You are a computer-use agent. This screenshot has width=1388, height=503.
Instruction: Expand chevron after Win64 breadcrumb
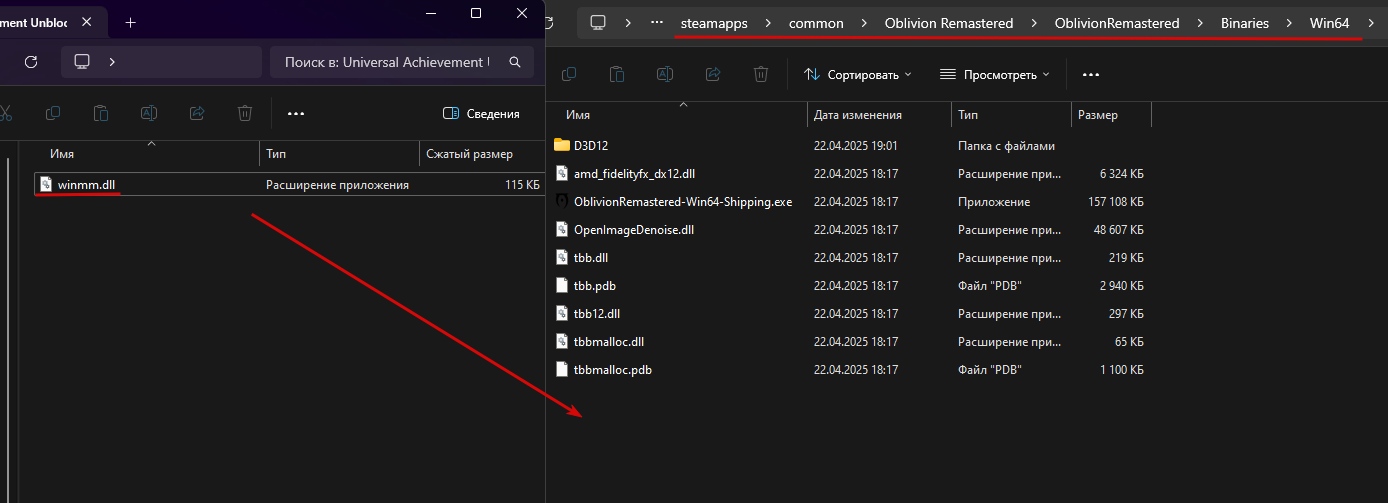pyautogui.click(x=1371, y=22)
